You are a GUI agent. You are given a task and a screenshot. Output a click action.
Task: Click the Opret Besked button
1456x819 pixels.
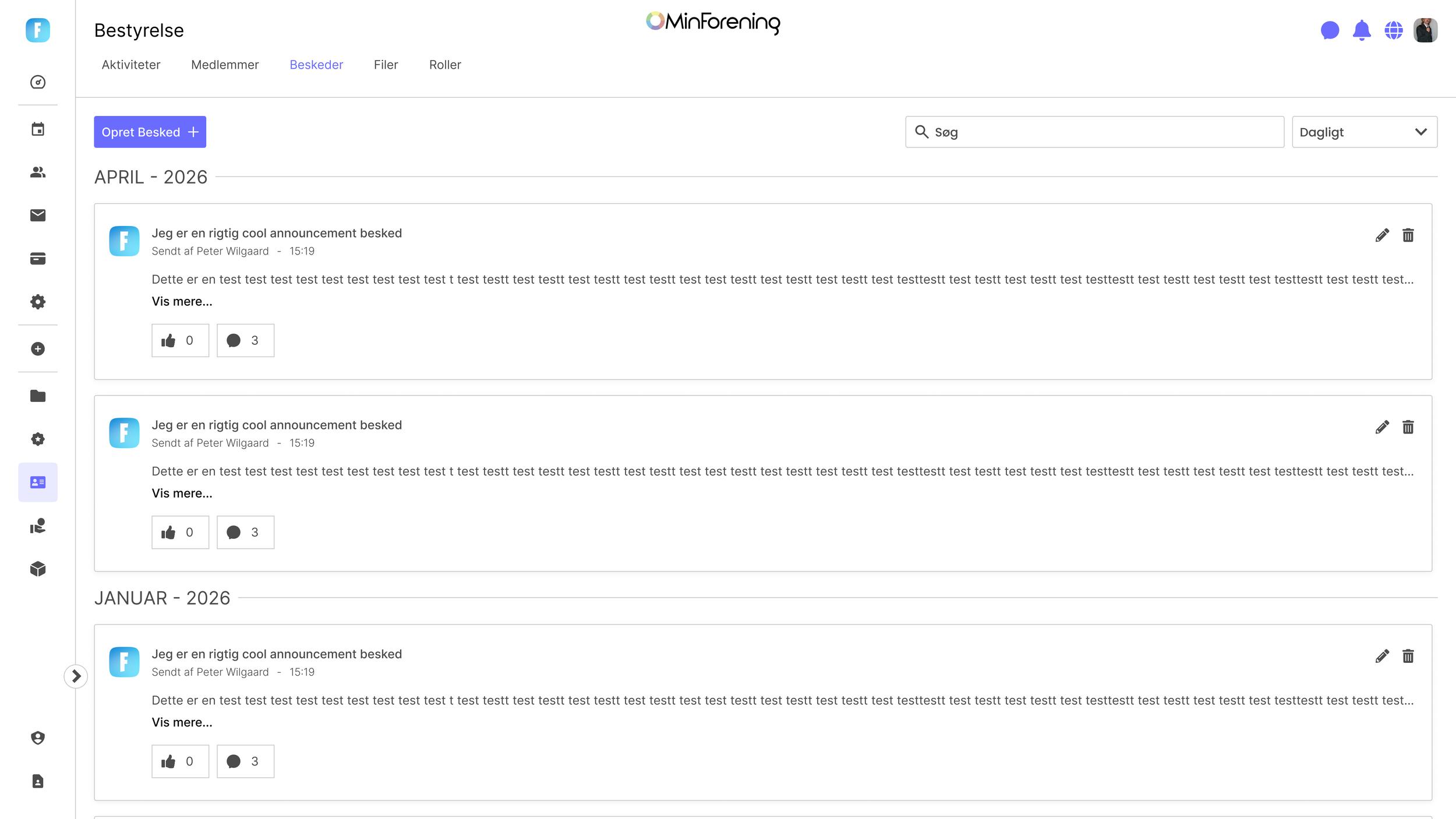150,132
